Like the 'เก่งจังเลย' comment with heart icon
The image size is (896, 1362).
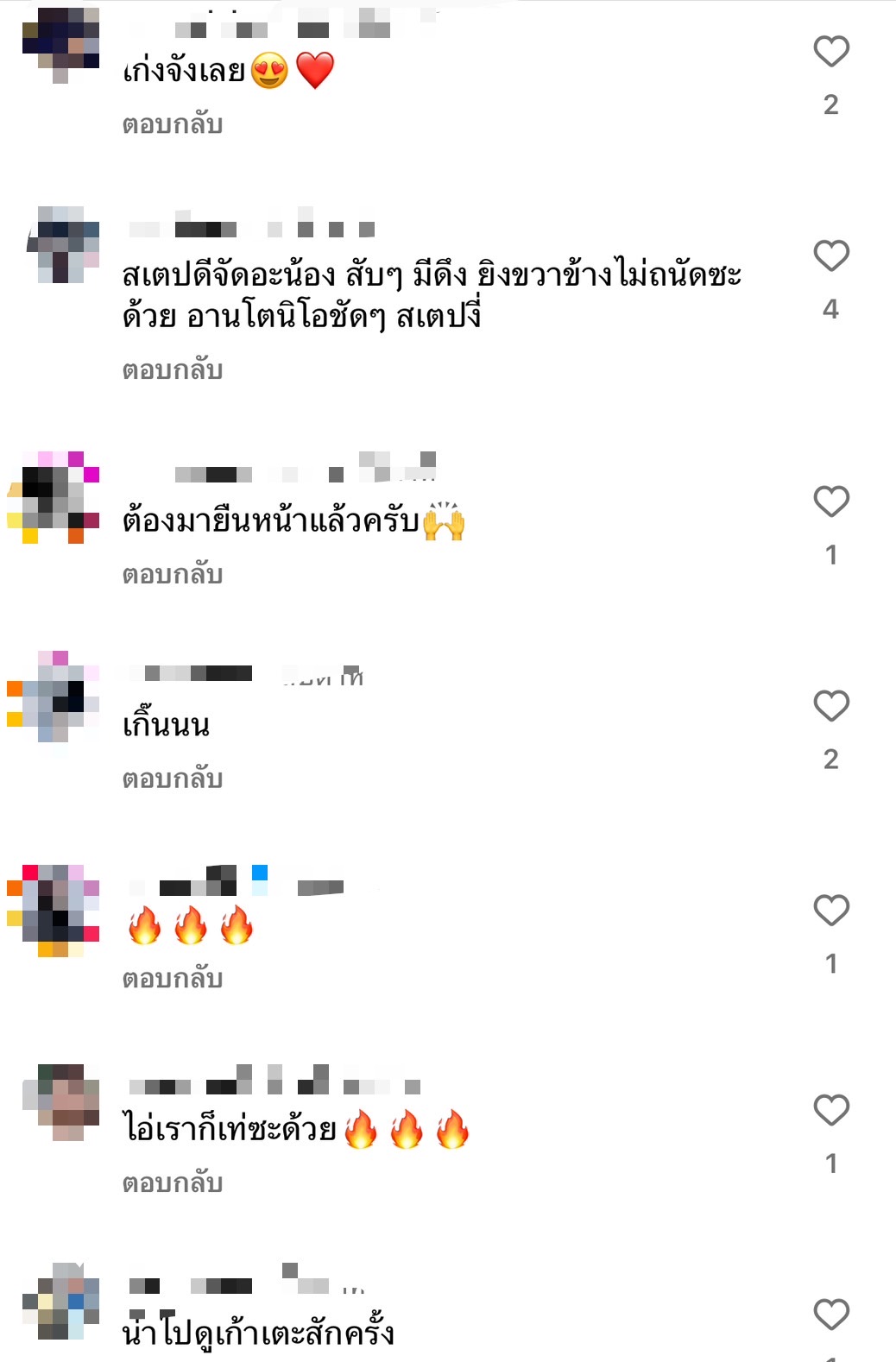coord(831,52)
